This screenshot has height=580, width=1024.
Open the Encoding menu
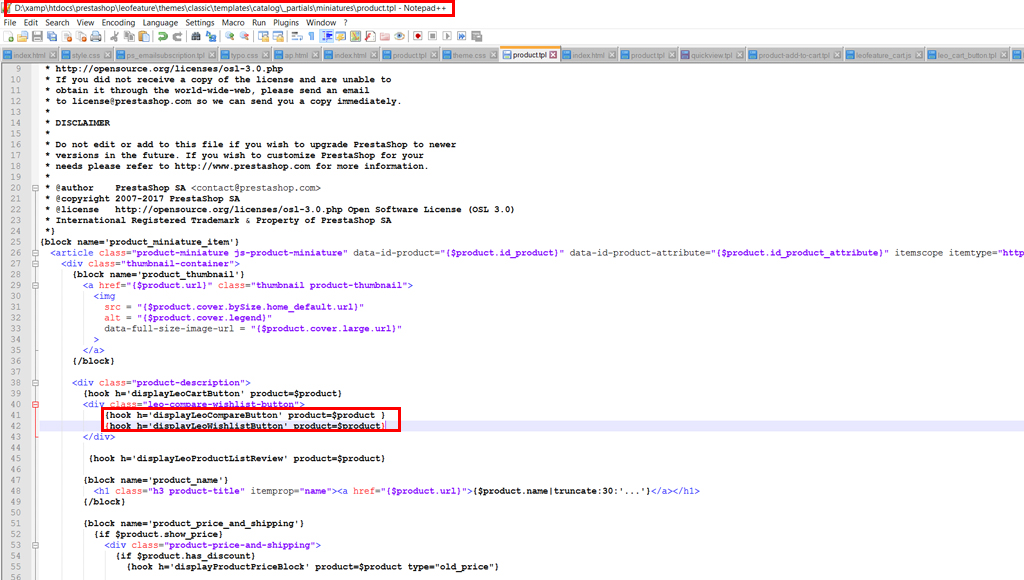coord(118,22)
